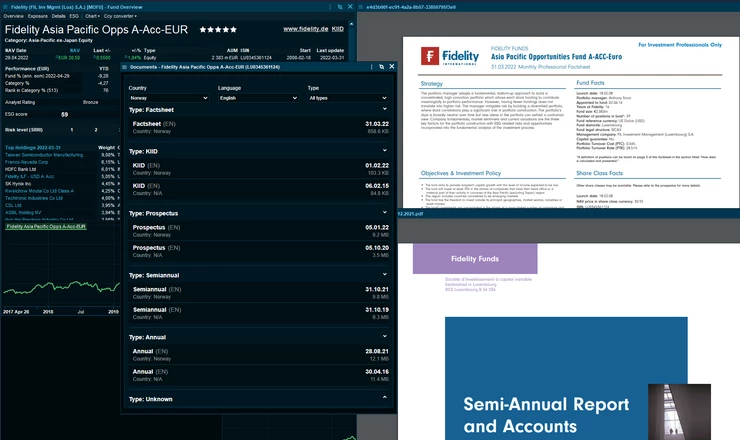
Task: Open the KIID link in fund header
Action: [337, 29]
